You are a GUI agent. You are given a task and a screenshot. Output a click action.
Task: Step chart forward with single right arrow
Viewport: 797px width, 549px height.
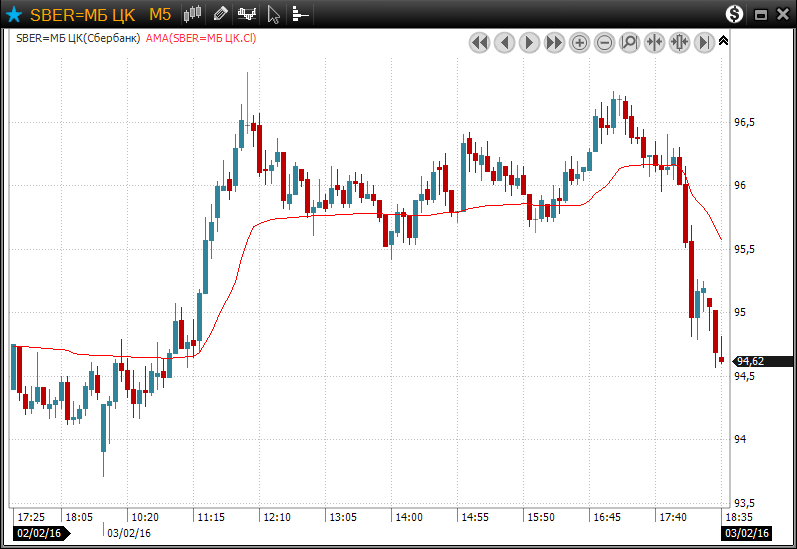click(529, 42)
